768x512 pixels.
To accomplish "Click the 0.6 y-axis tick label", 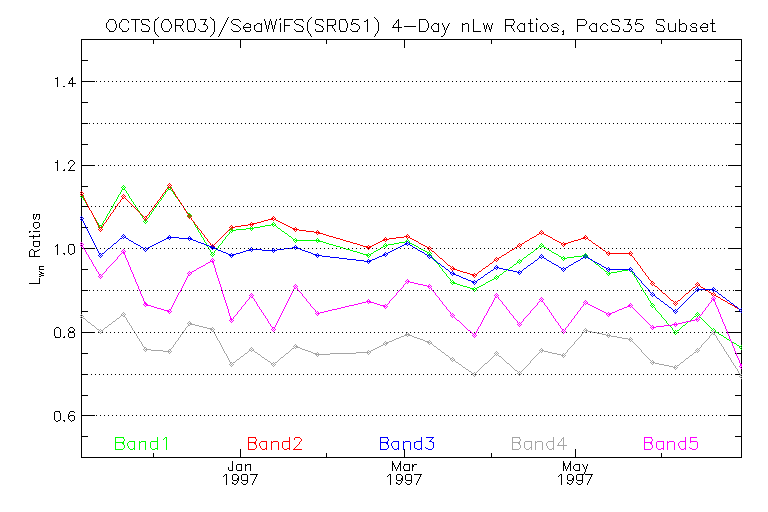I will (65, 416).
